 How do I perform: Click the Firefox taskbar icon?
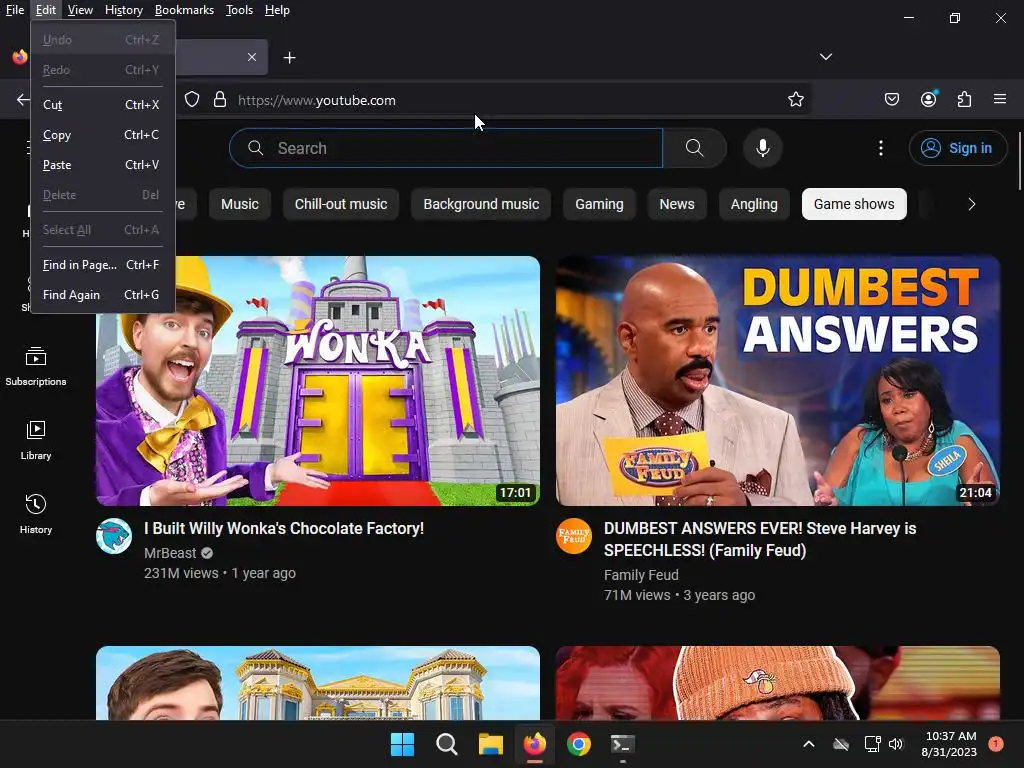(x=535, y=744)
